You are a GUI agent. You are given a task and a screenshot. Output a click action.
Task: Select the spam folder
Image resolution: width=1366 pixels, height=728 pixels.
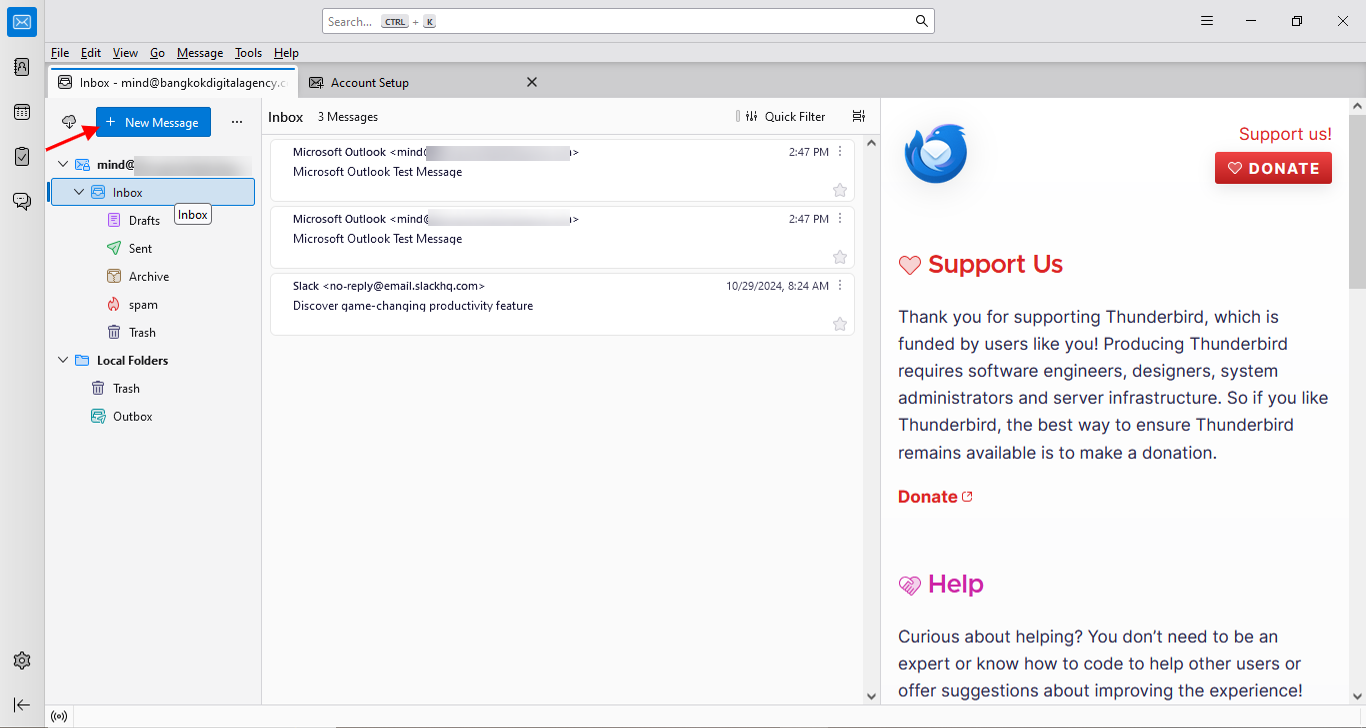click(x=153, y=304)
